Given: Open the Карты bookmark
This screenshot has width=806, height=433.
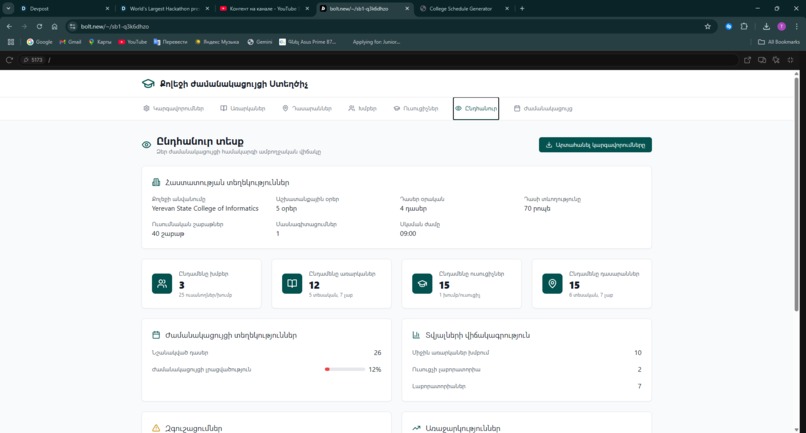Looking at the screenshot, I should (x=100, y=42).
